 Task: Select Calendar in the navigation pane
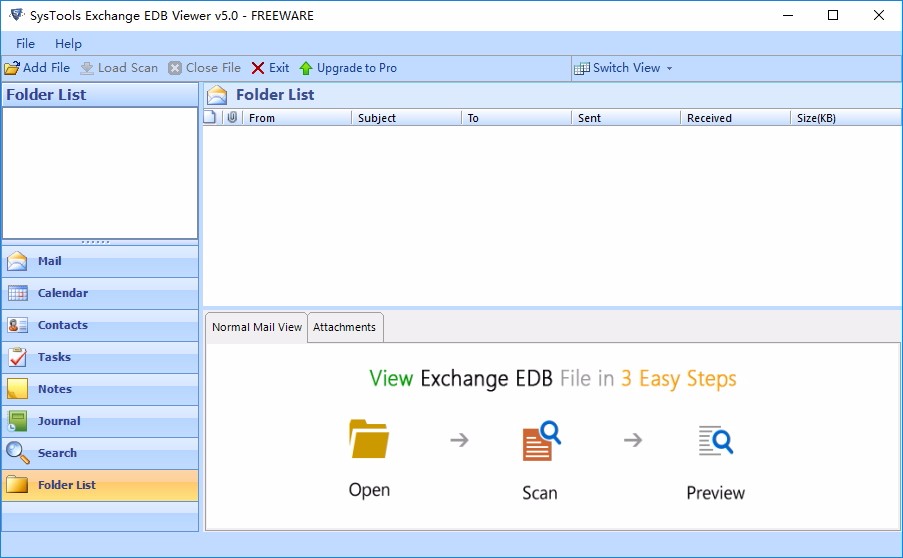coord(100,293)
